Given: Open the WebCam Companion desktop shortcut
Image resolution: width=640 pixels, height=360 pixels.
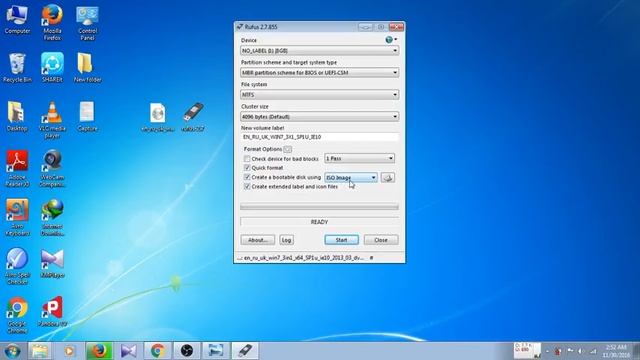Looking at the screenshot, I should pos(52,169).
